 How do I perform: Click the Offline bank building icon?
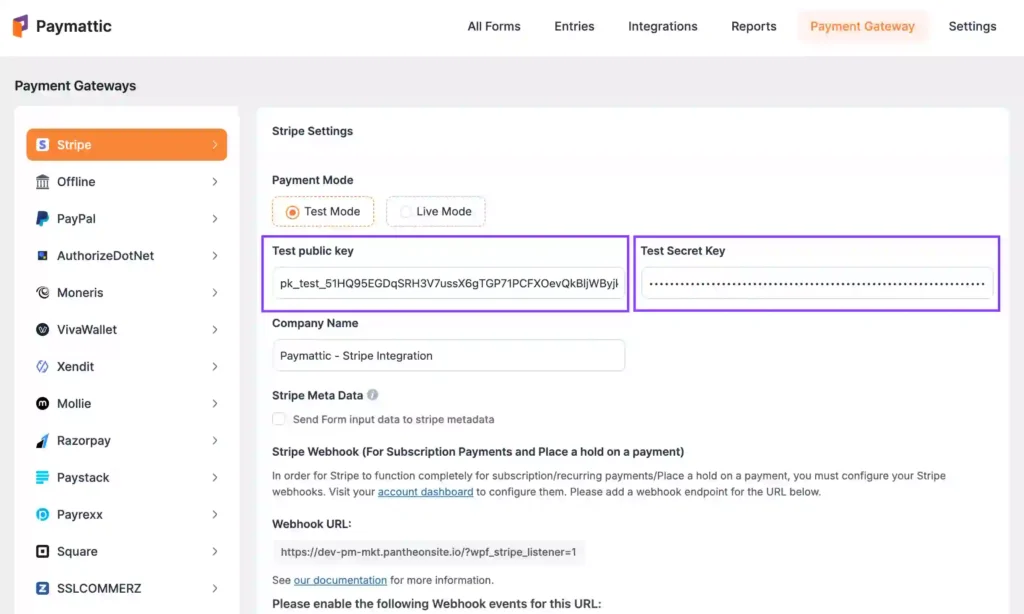click(42, 182)
